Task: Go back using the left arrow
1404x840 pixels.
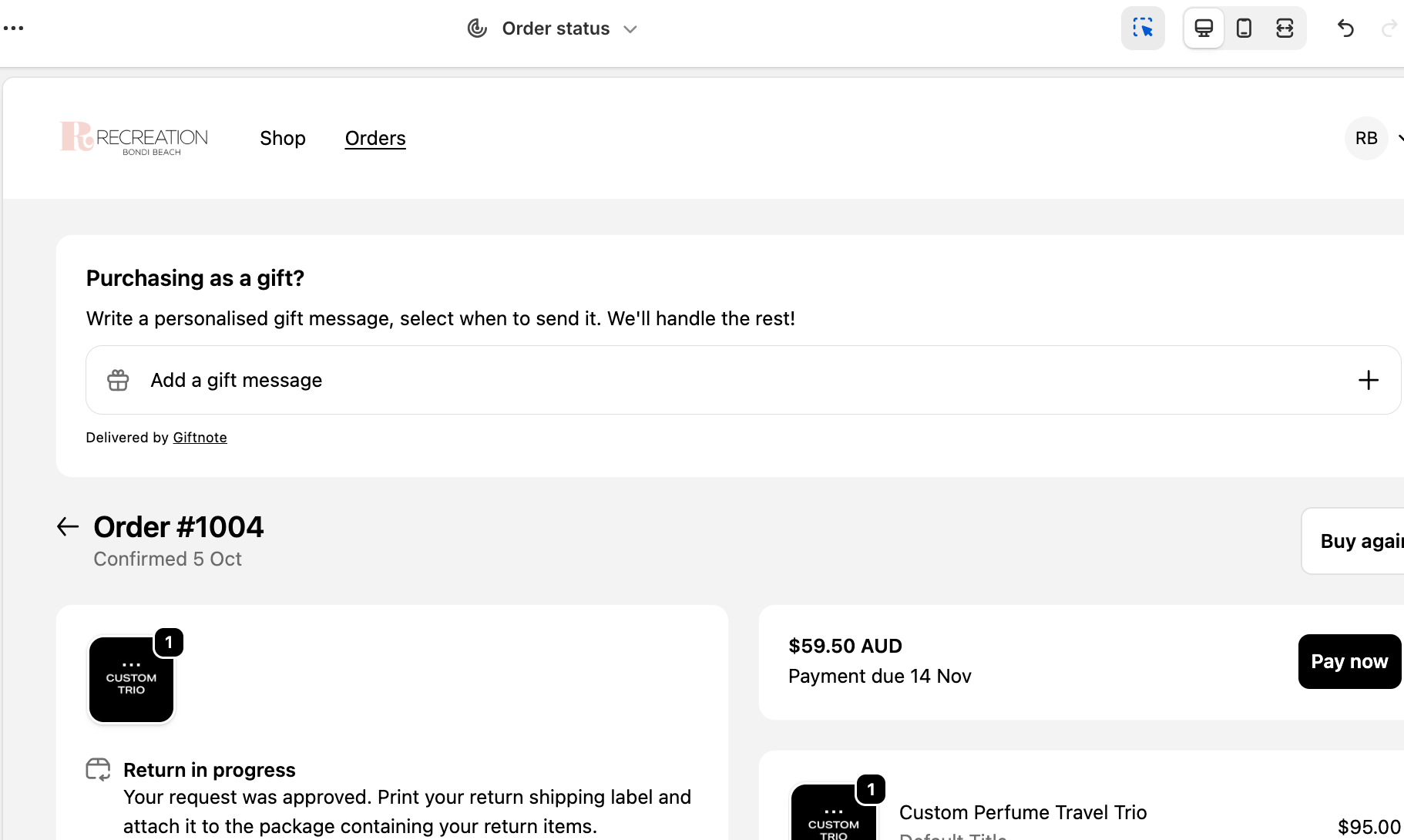Action: pos(68,527)
